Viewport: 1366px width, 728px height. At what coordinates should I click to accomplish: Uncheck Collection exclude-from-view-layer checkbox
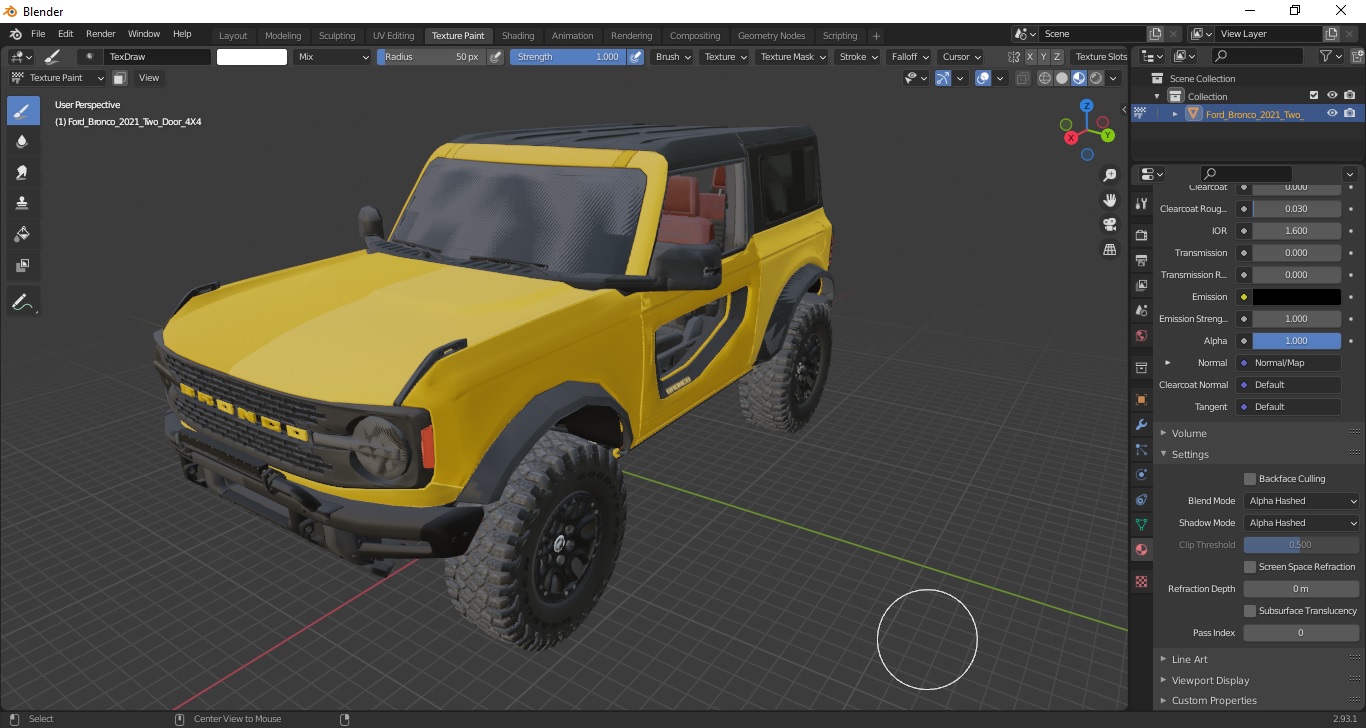[1314, 96]
